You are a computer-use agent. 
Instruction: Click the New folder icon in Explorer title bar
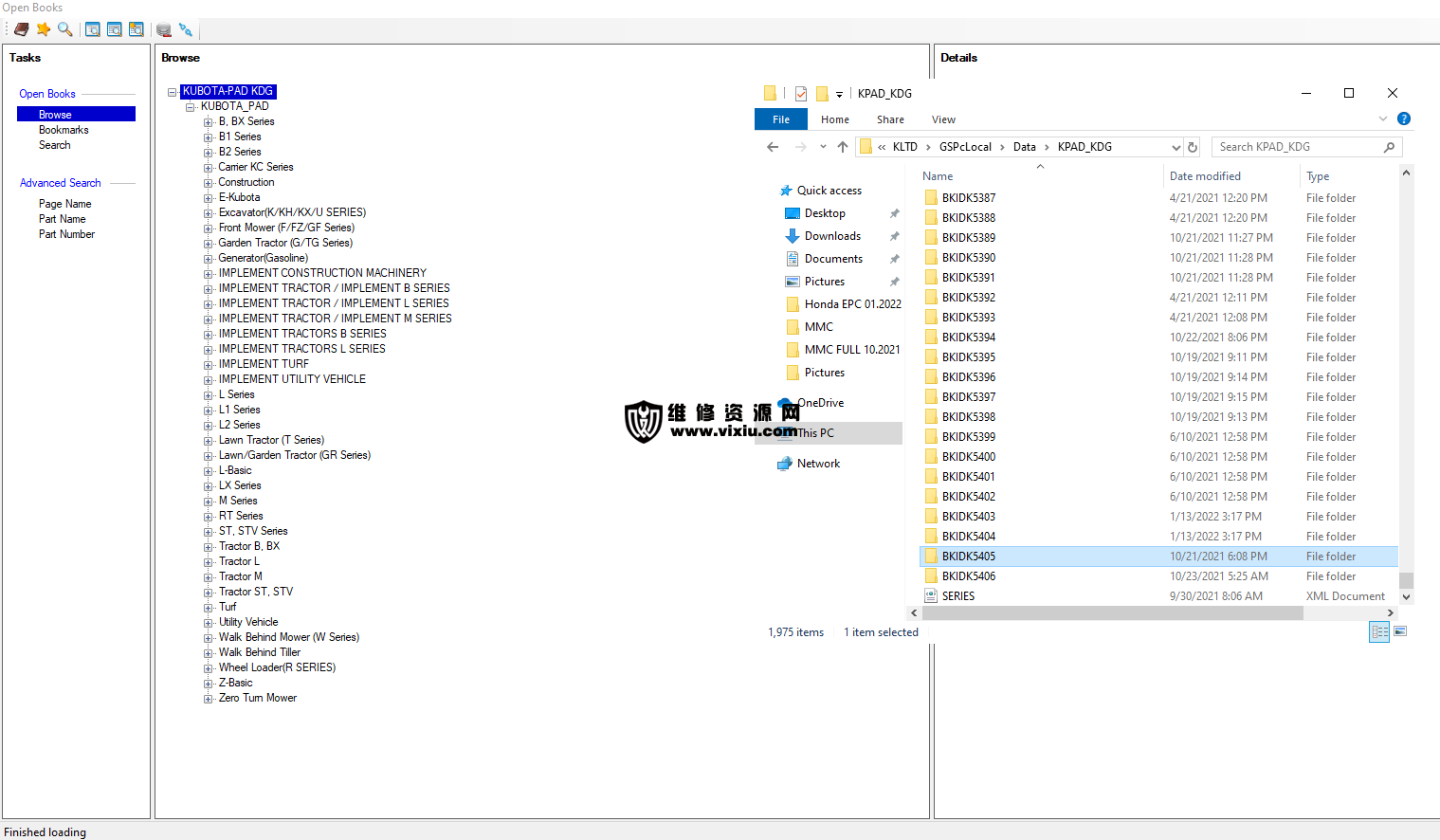(822, 93)
